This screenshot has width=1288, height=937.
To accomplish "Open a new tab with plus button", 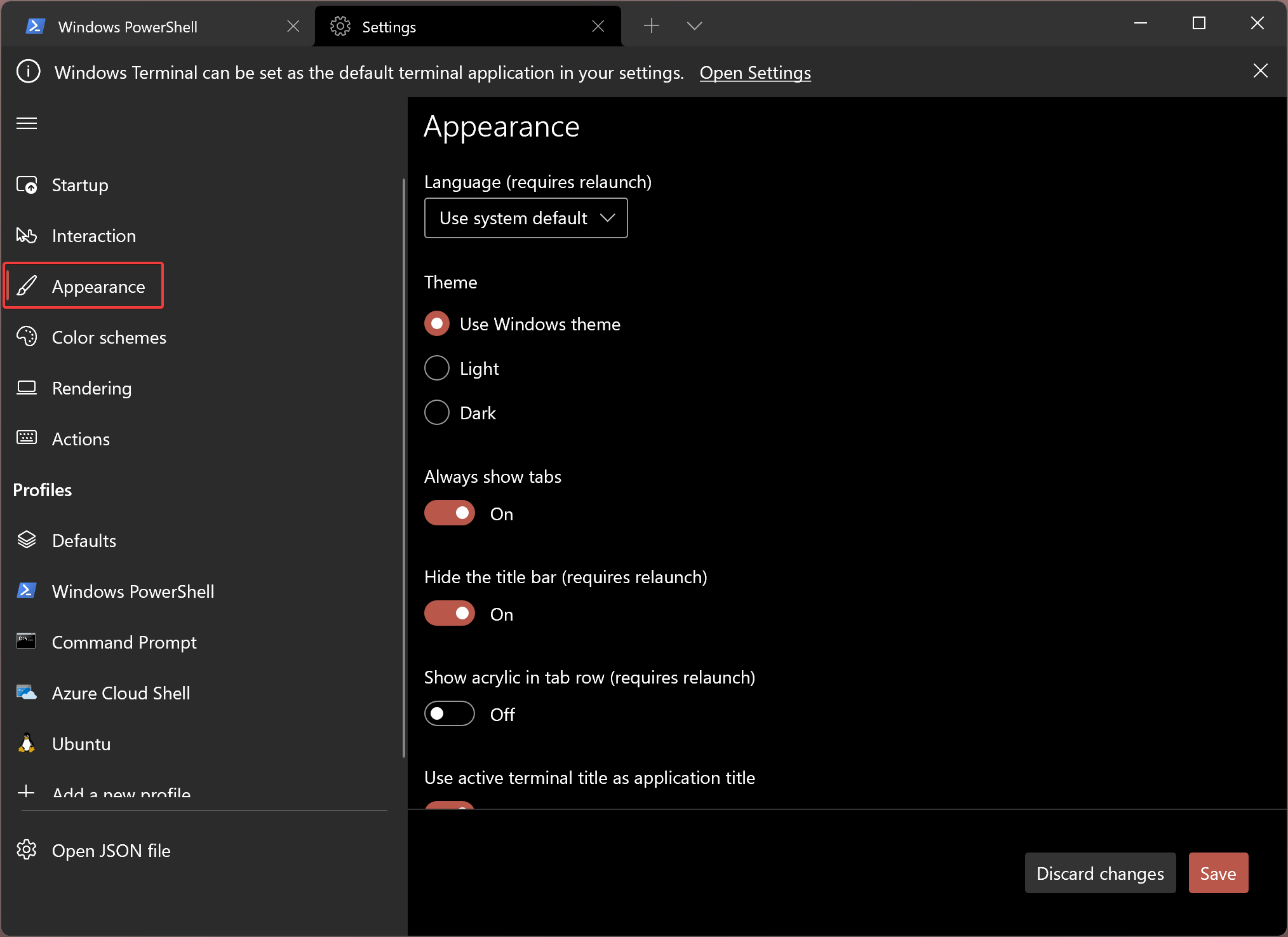I will (652, 26).
